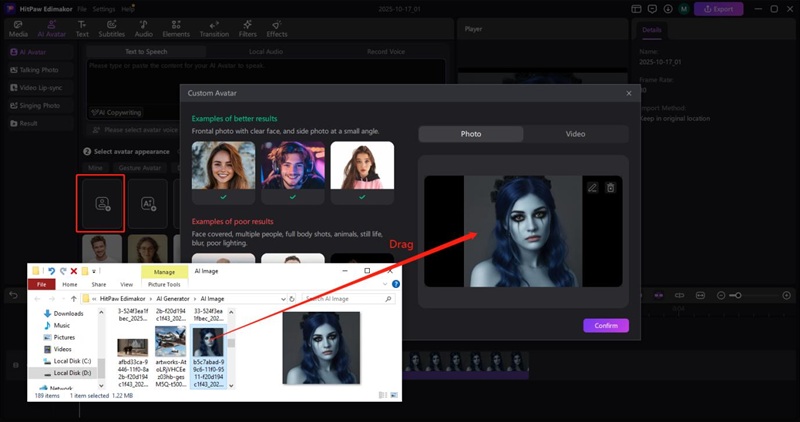Viewport: 800px width, 422px height.
Task: Open the Effects tool
Action: click(x=277, y=29)
